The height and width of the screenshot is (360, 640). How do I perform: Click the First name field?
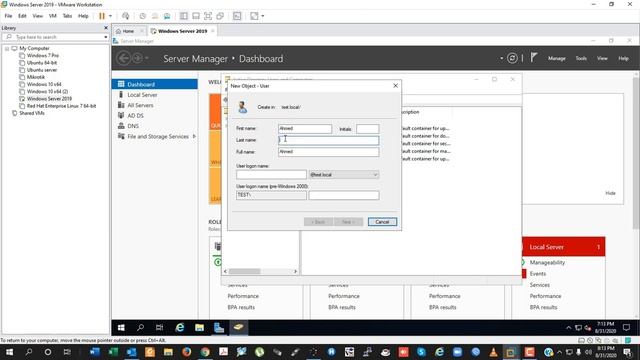[305, 129]
